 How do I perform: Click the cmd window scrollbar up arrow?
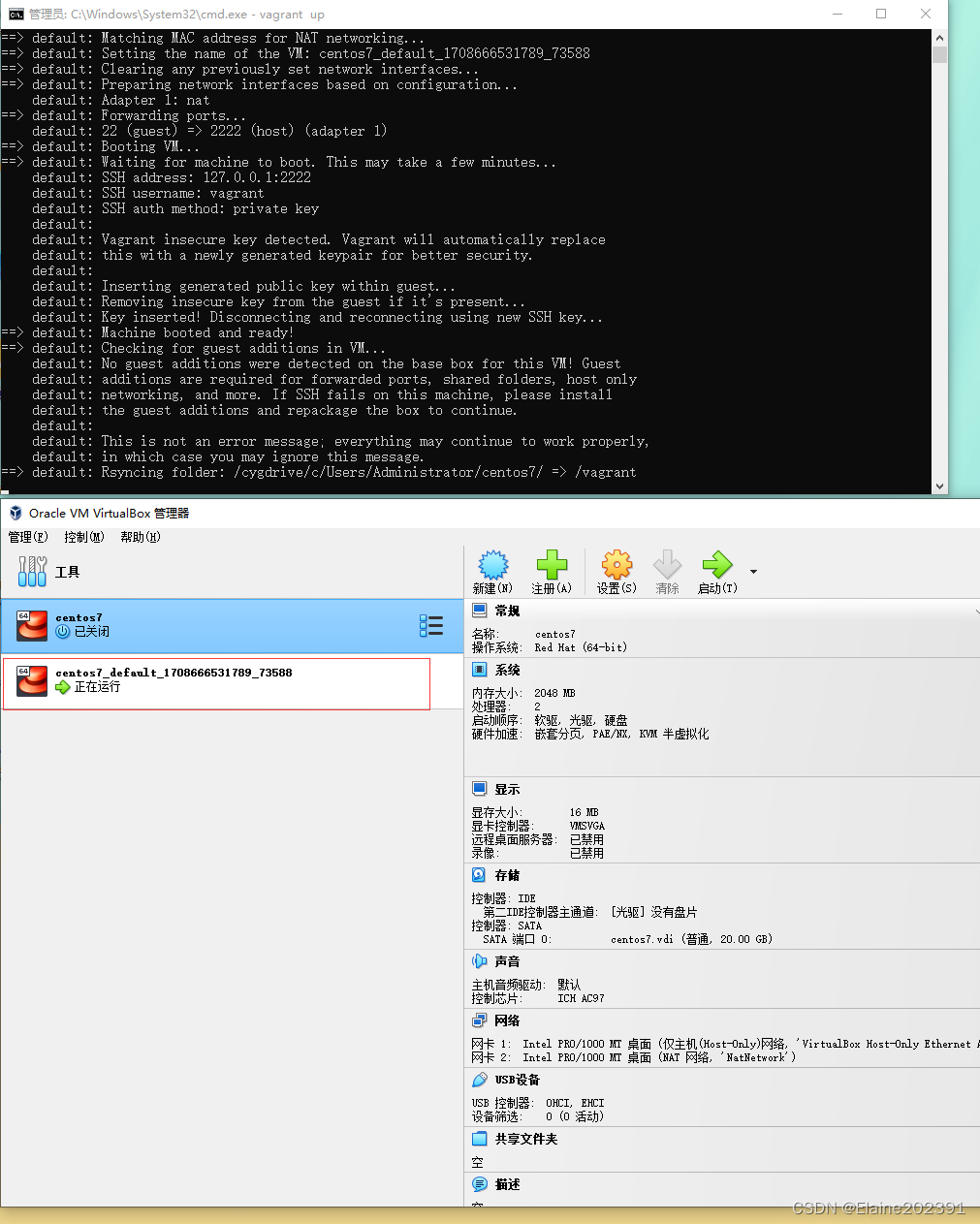click(939, 37)
